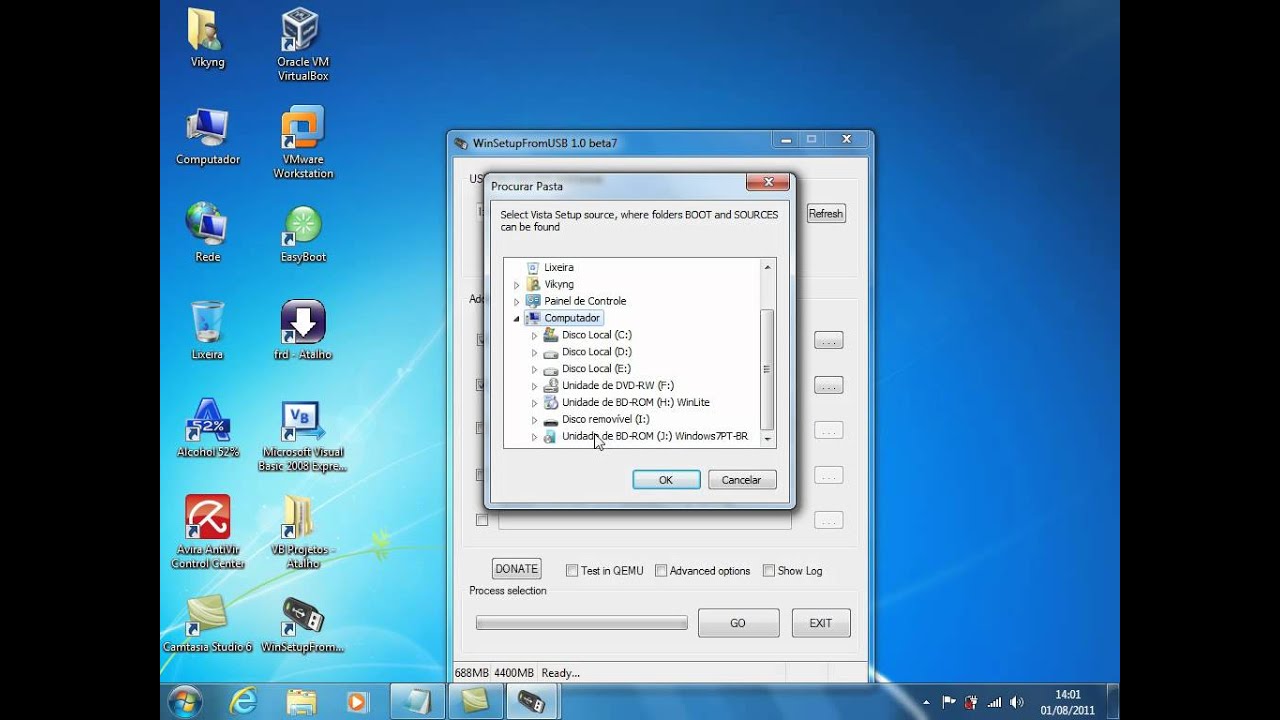Expand Disco Local (C:) node

(534, 336)
